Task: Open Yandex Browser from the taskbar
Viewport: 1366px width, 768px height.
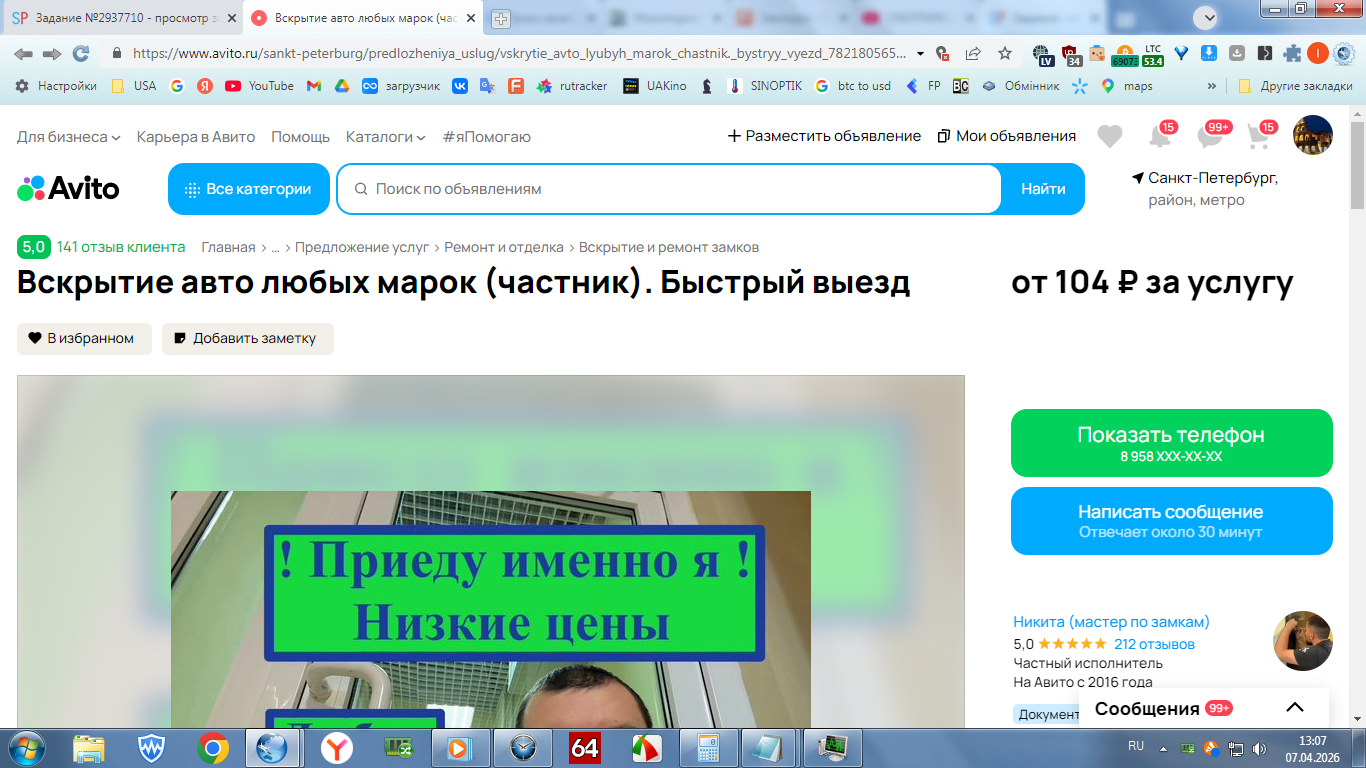Action: tap(337, 747)
